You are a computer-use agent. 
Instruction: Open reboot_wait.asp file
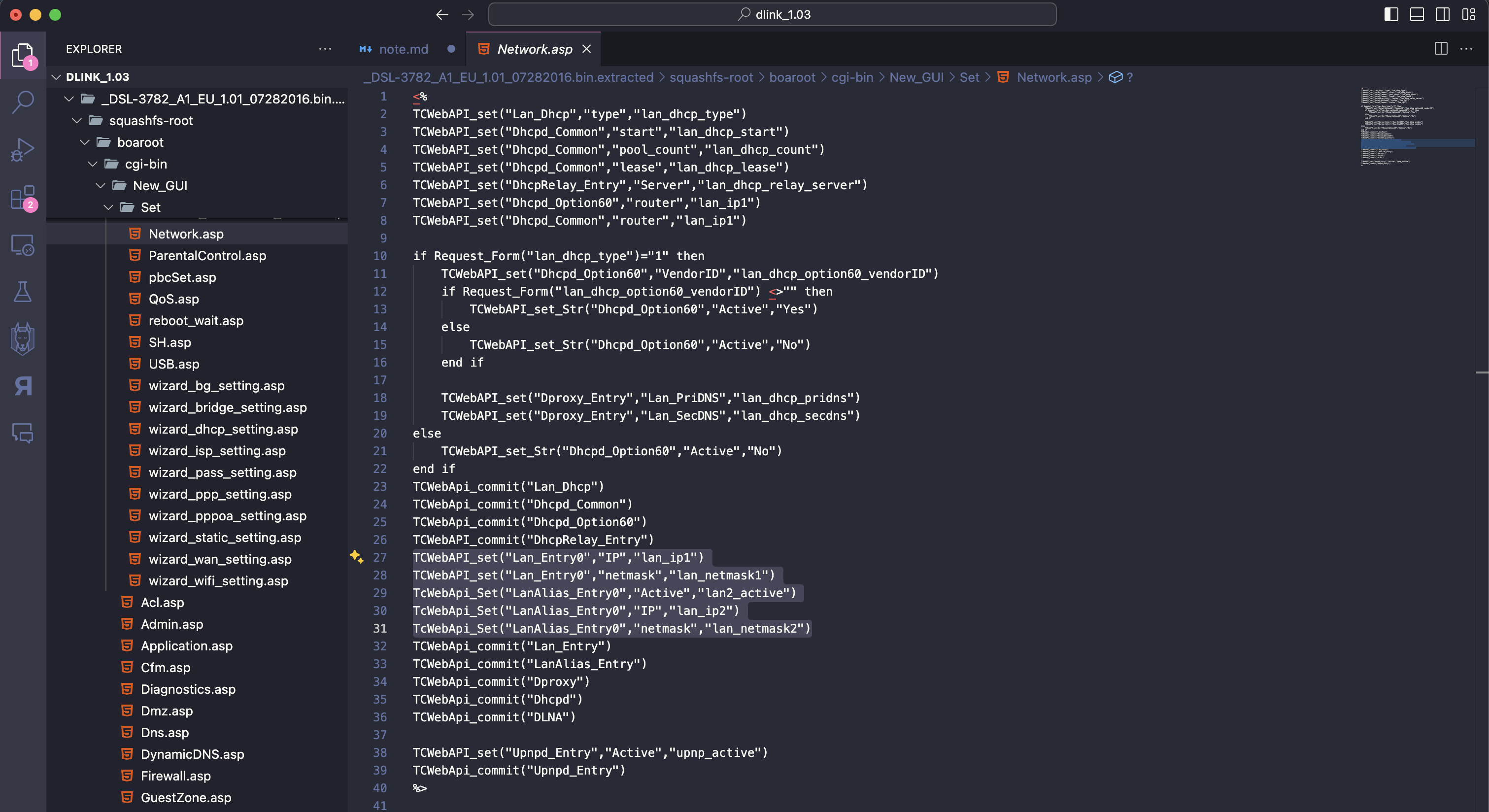click(x=196, y=321)
